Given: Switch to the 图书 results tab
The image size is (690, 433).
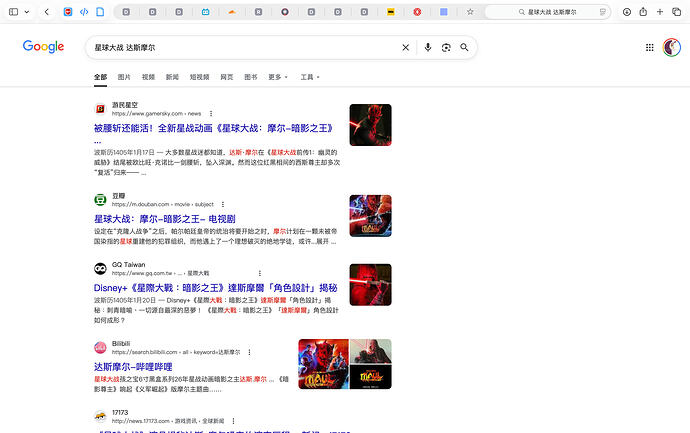Looking at the screenshot, I should [x=251, y=77].
